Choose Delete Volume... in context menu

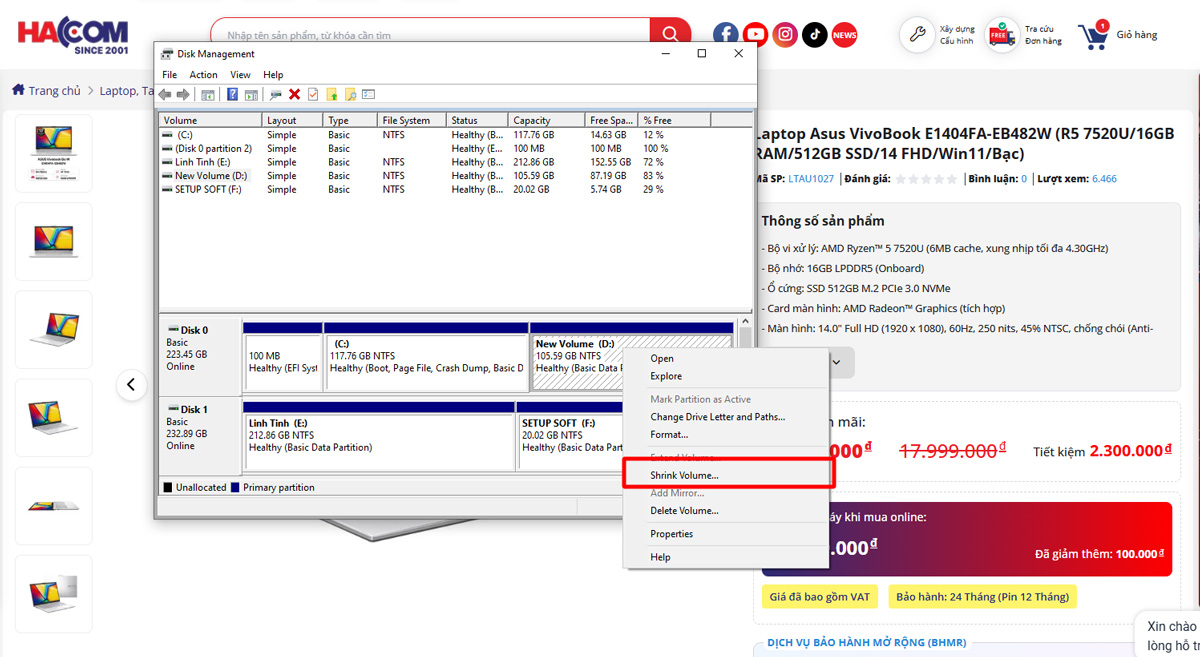(684, 511)
